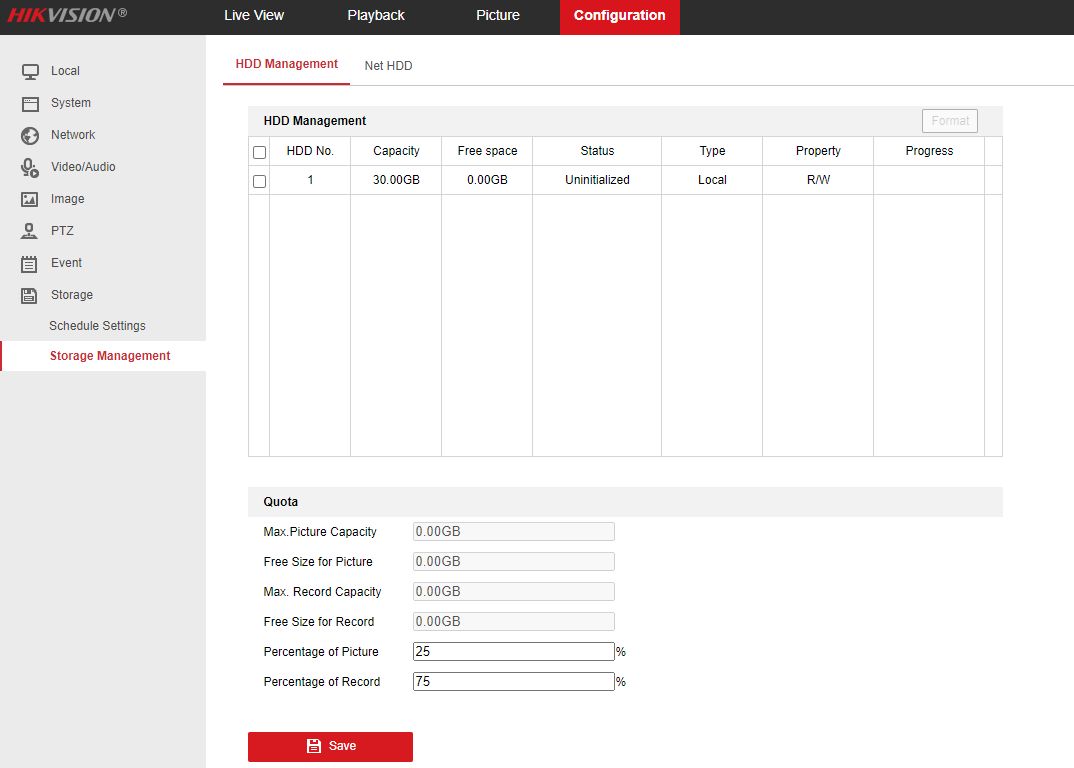
Task: Expand the System settings section
Action: coord(71,103)
